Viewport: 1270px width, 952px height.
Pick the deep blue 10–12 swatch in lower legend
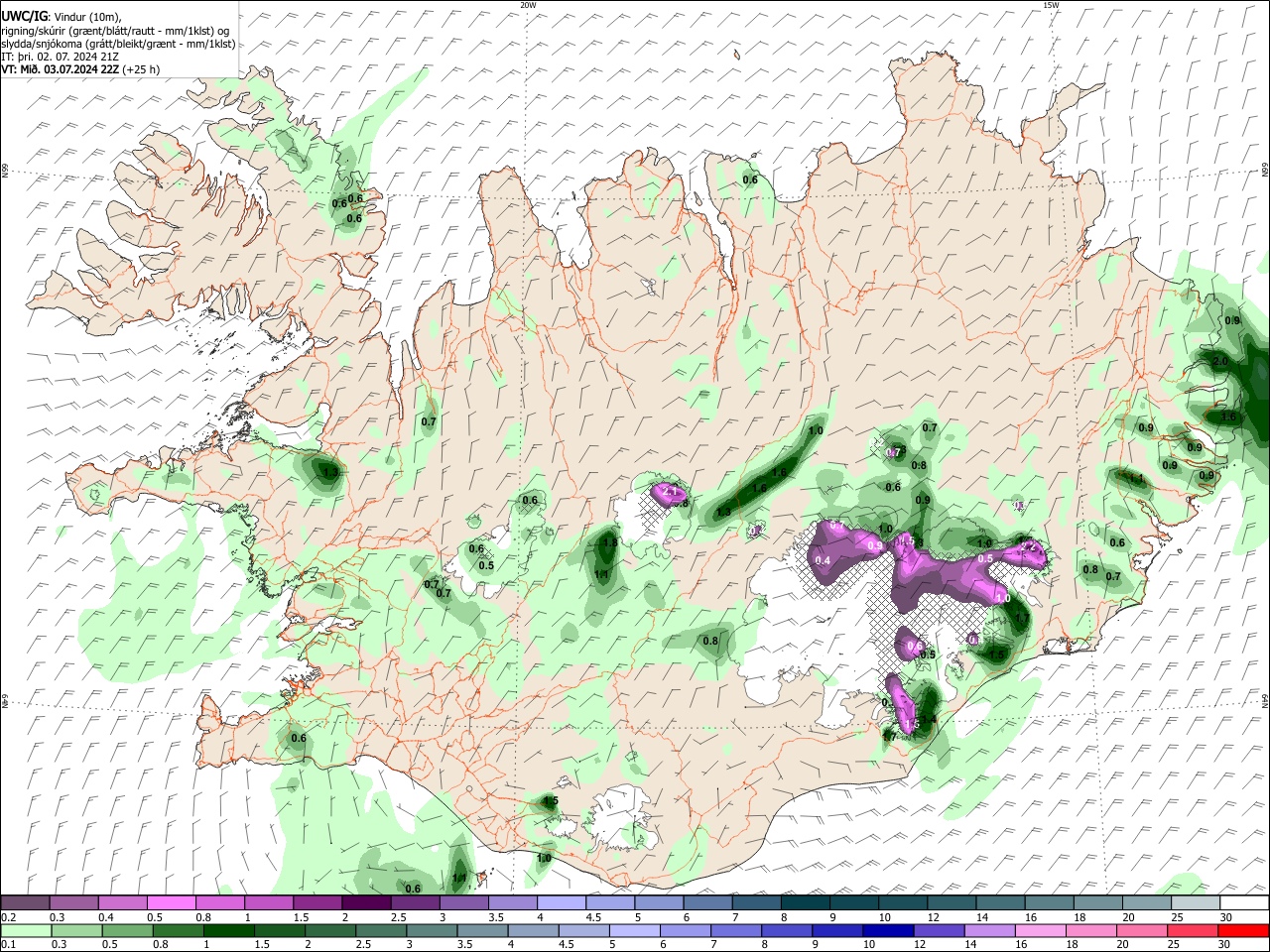coord(888,930)
